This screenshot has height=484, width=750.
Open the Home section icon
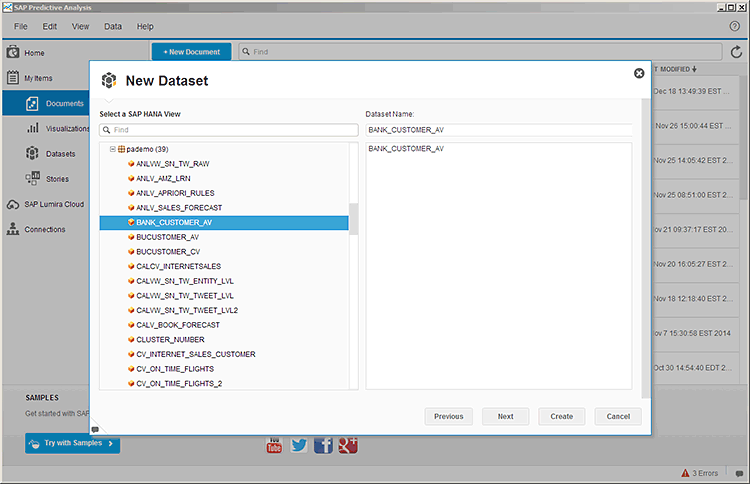click(x=13, y=52)
